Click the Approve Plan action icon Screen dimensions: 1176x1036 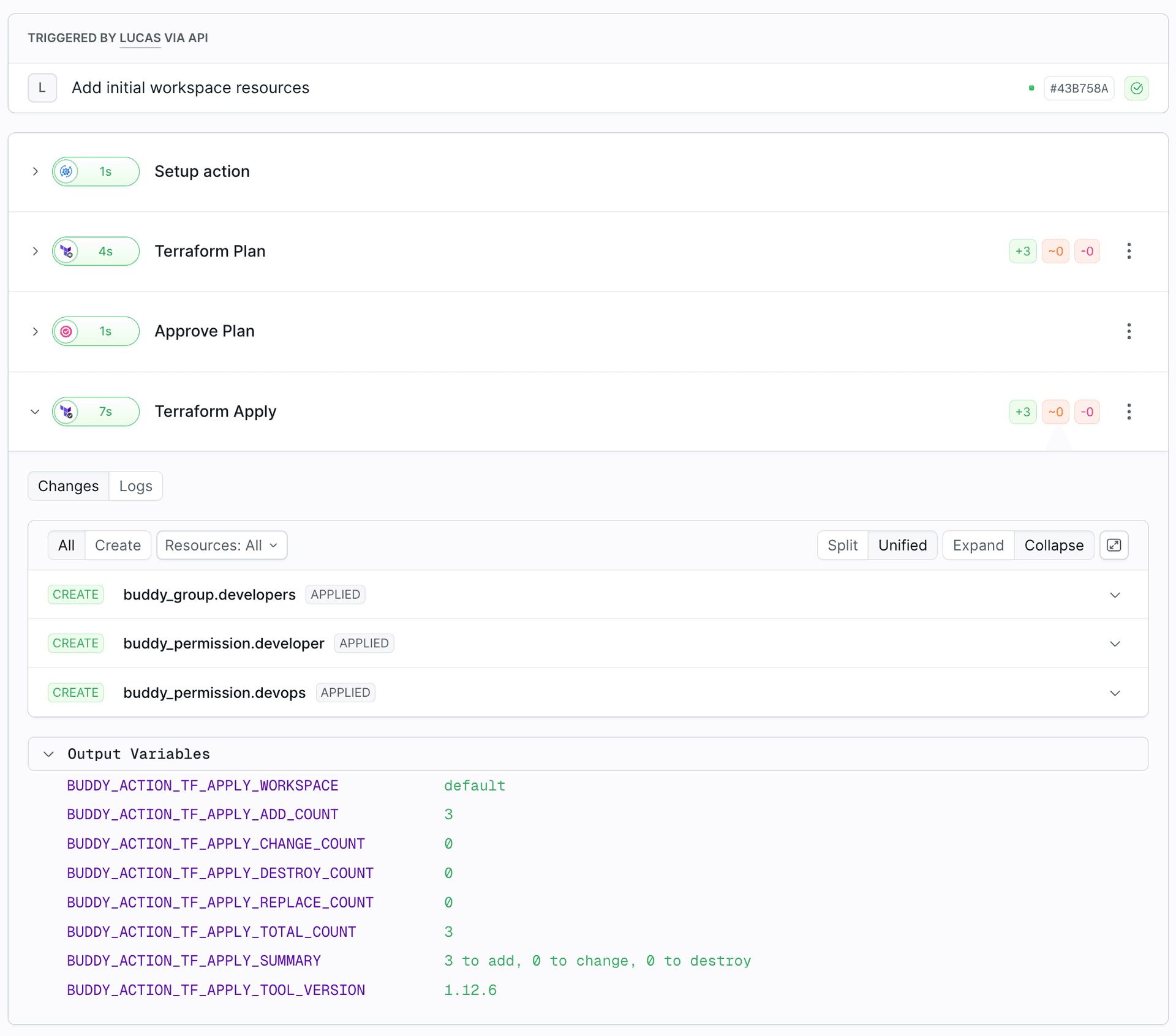click(66, 331)
